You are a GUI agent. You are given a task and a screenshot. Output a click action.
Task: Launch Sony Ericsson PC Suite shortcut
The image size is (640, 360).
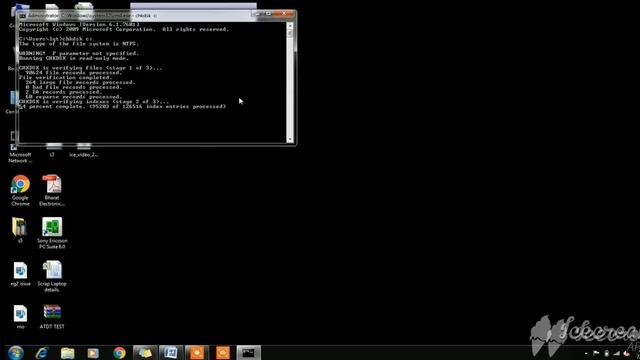(x=52, y=233)
